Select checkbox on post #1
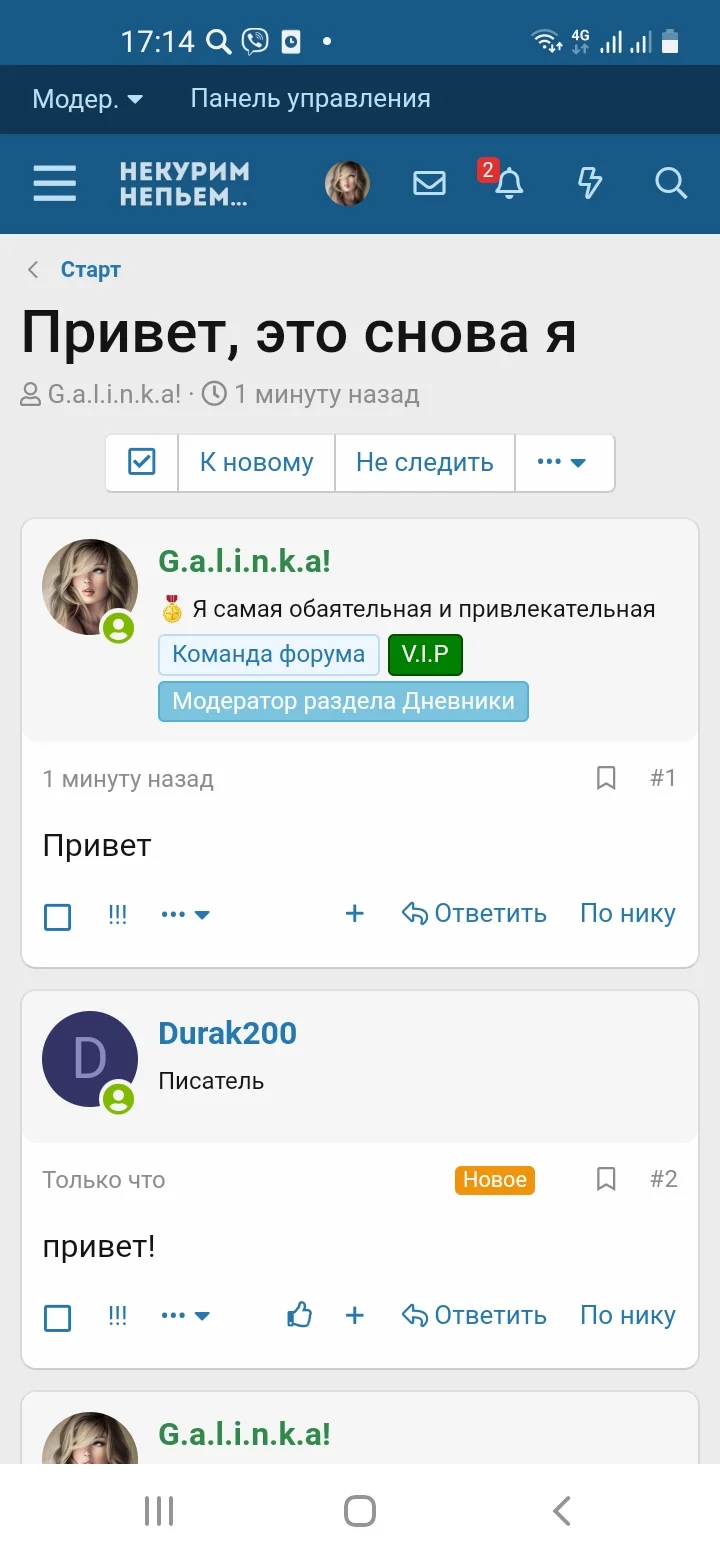The image size is (720, 1560). pos(58,916)
